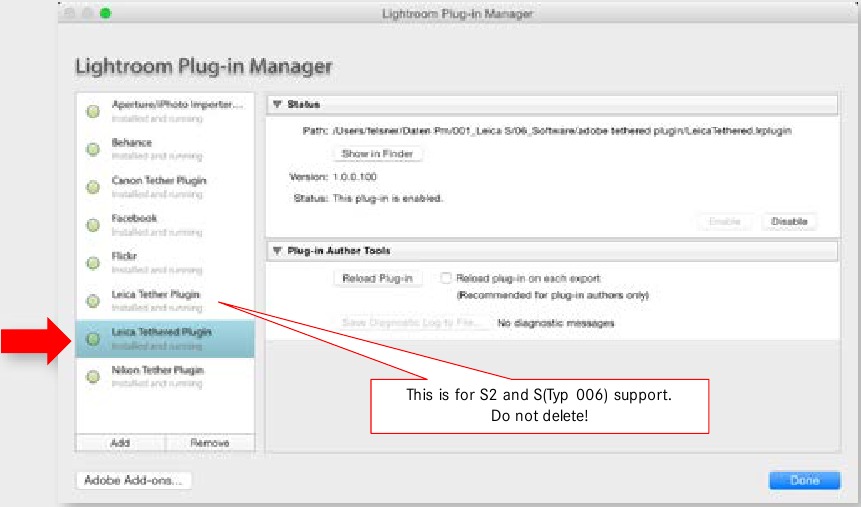Viewport: 861px width, 507px height.
Task: Select highlighted Leica Tethered Plugin row
Action: click(165, 339)
